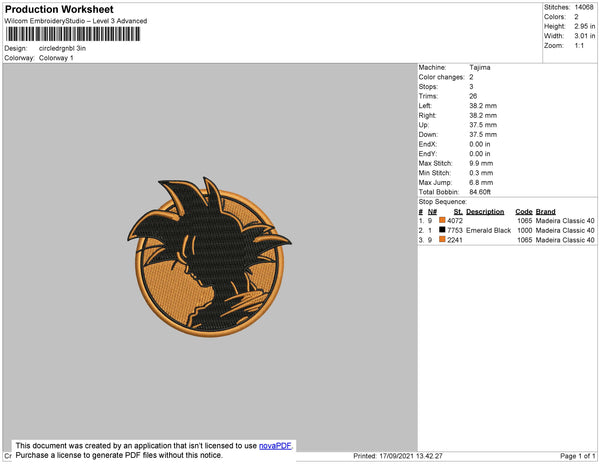Click the Goku silhouette embroidery design preview
600x464 pixels.
click(x=209, y=257)
